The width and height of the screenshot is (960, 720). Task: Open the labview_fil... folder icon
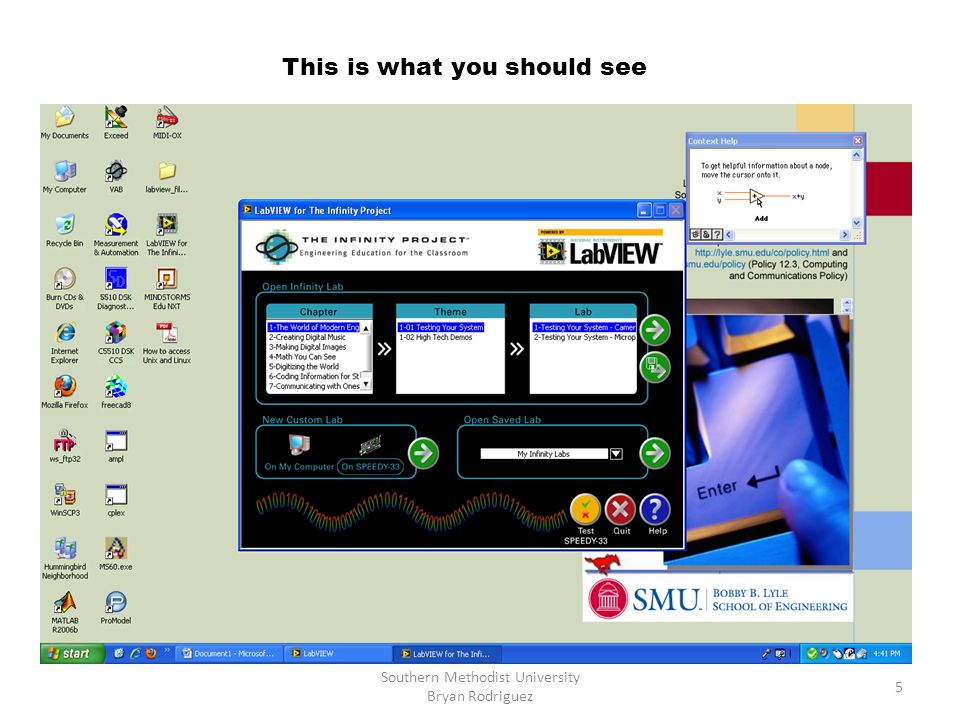(x=167, y=176)
